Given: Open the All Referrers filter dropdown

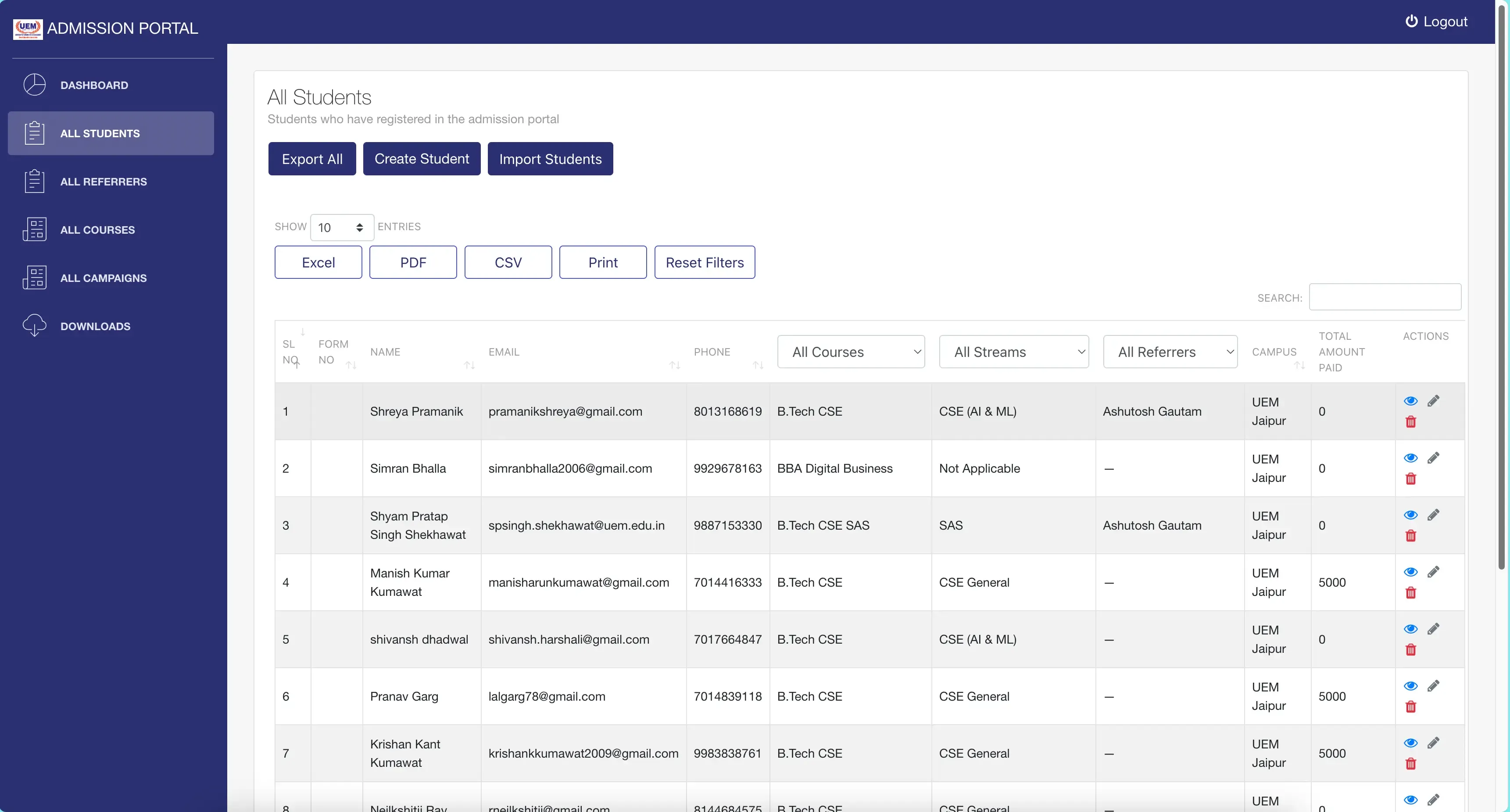Looking at the screenshot, I should pos(1170,352).
